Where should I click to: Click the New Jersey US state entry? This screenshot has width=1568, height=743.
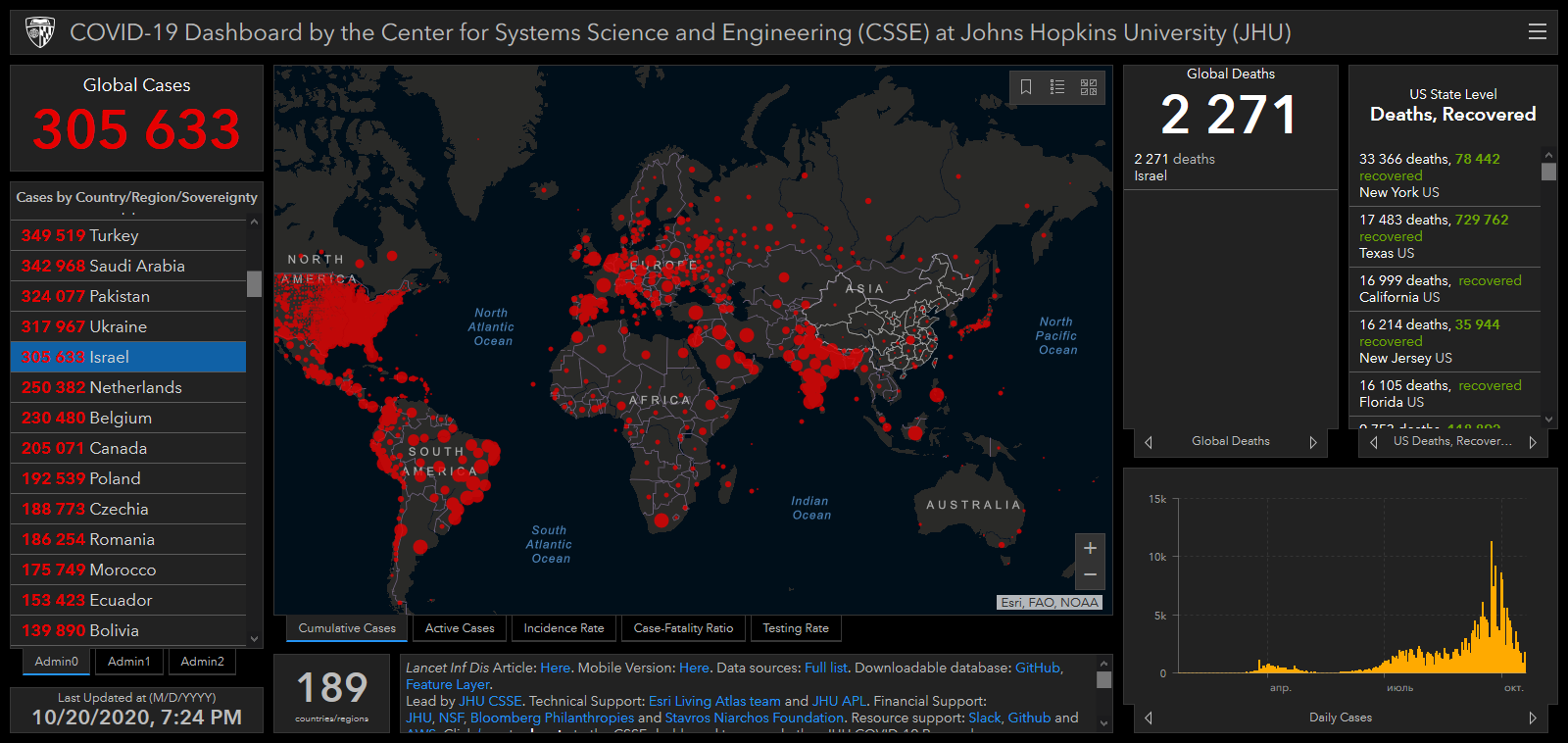(1445, 341)
